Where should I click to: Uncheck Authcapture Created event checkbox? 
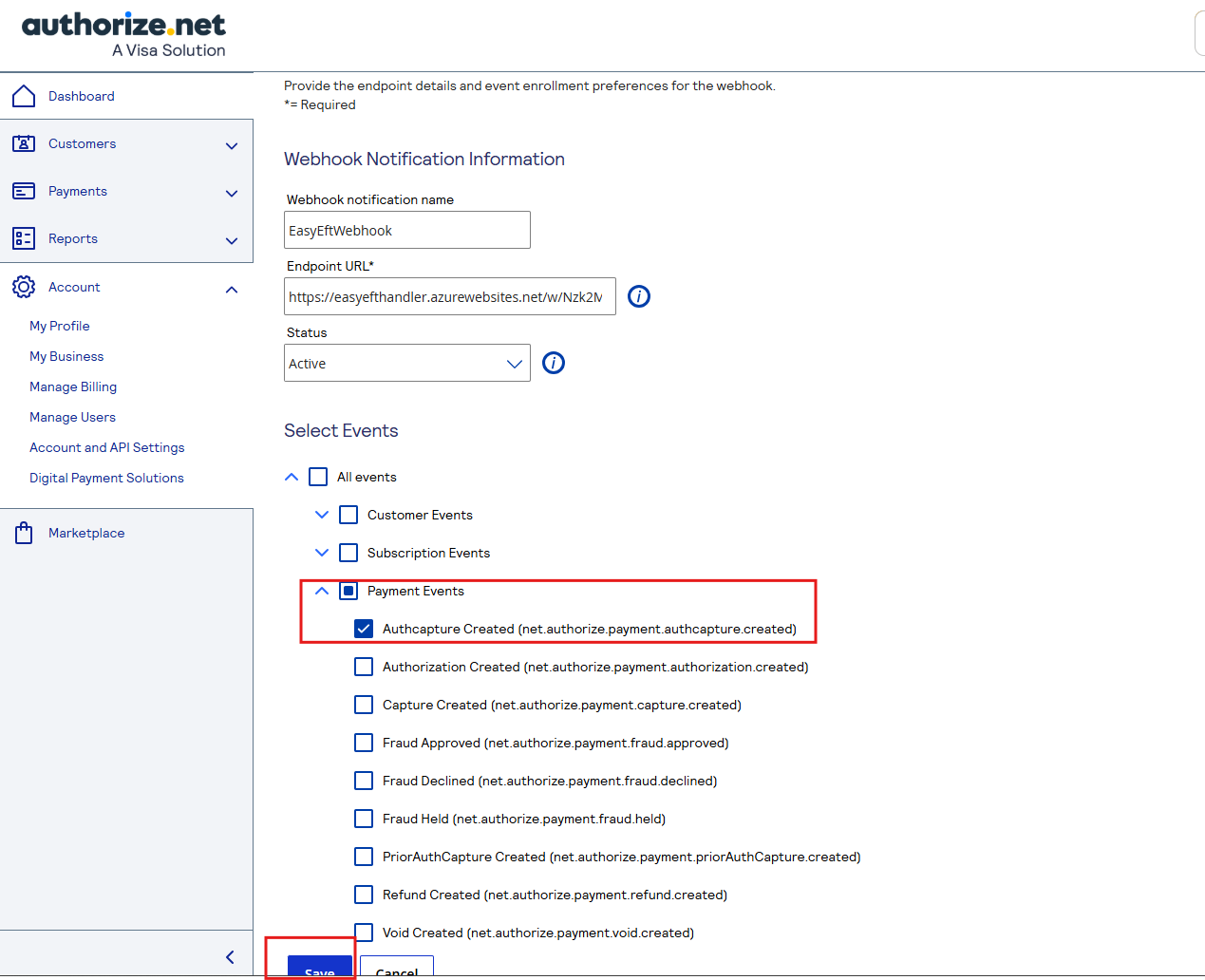364,629
